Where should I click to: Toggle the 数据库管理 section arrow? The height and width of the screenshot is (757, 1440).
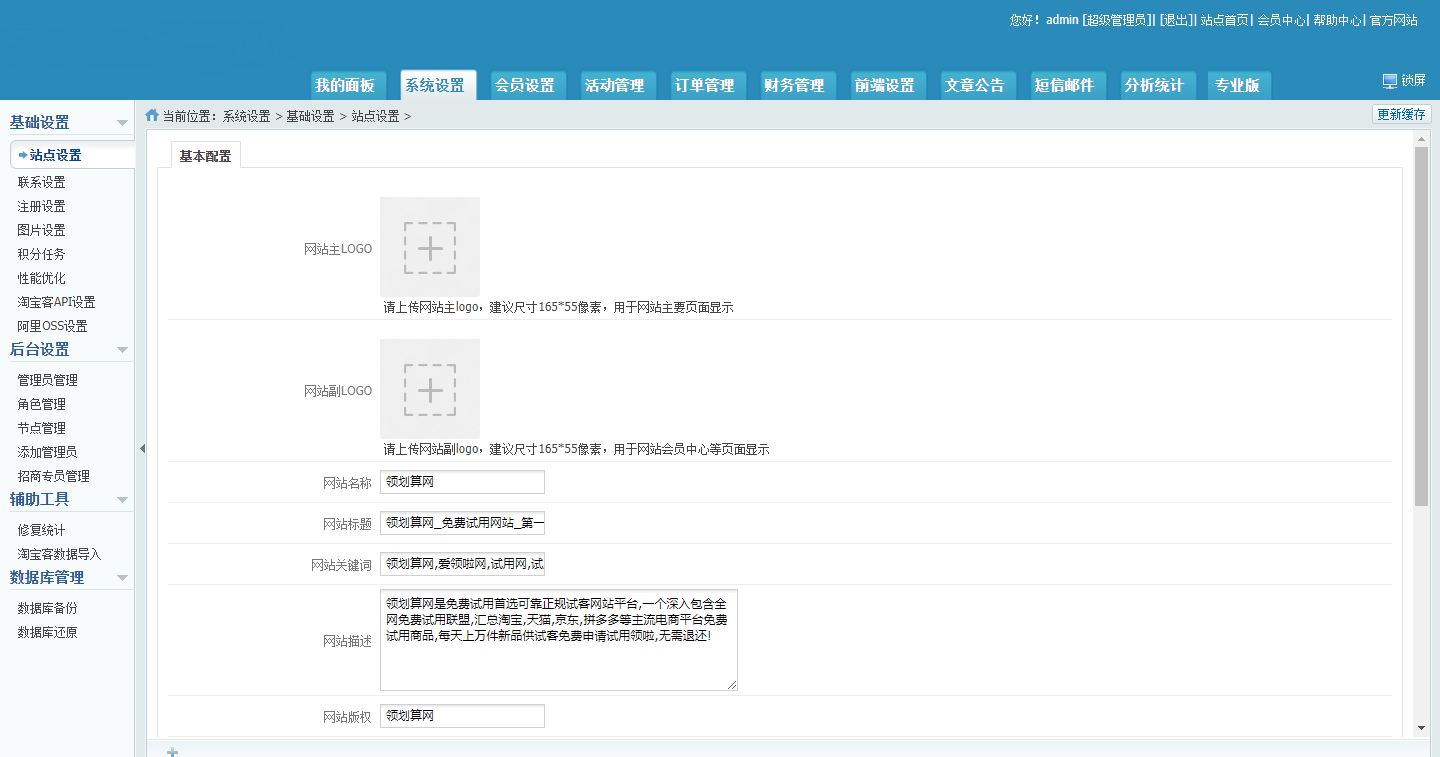click(x=122, y=578)
